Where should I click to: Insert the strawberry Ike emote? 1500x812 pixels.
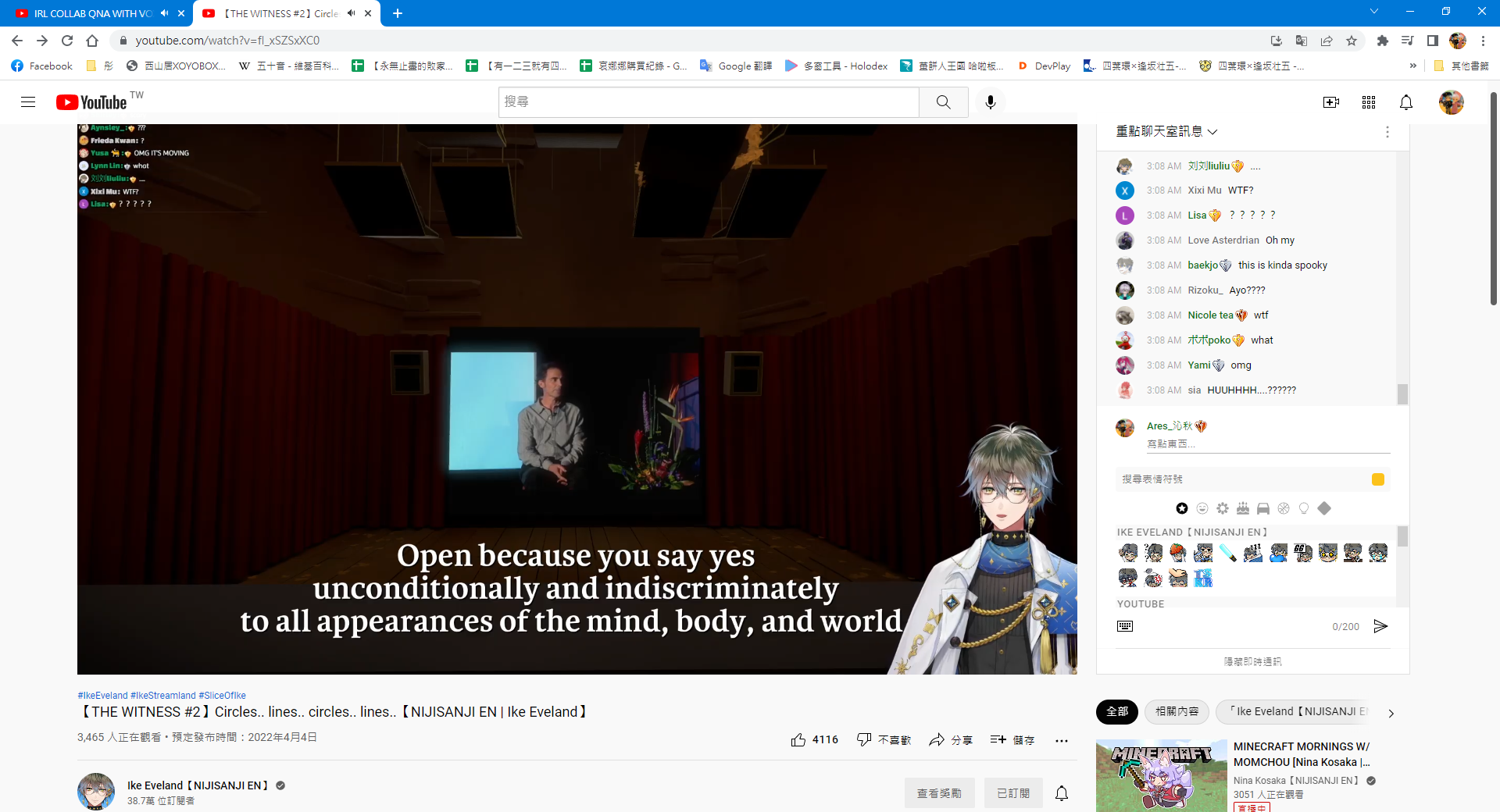tap(1178, 553)
